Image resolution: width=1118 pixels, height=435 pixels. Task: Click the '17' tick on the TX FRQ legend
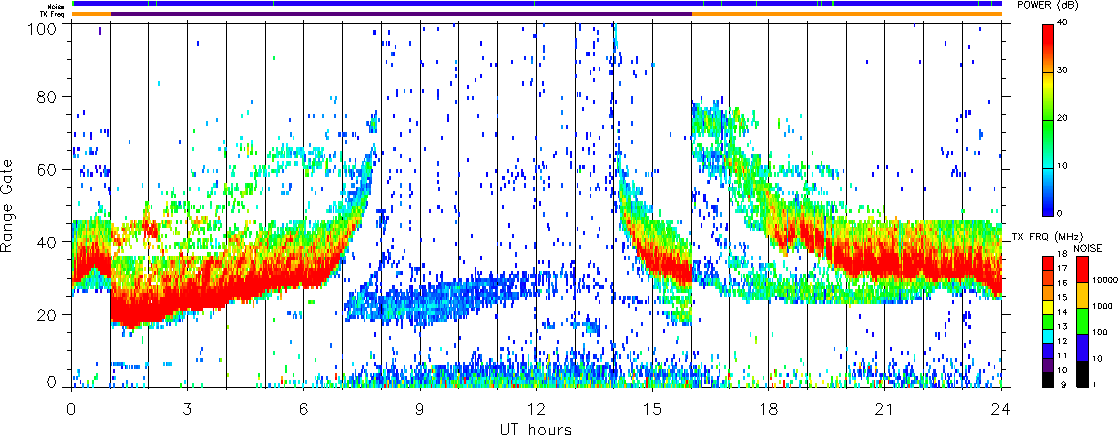pos(1063,268)
